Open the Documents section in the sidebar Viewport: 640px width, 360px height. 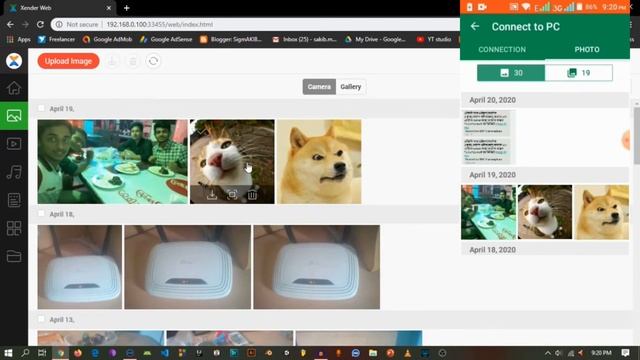(14, 200)
